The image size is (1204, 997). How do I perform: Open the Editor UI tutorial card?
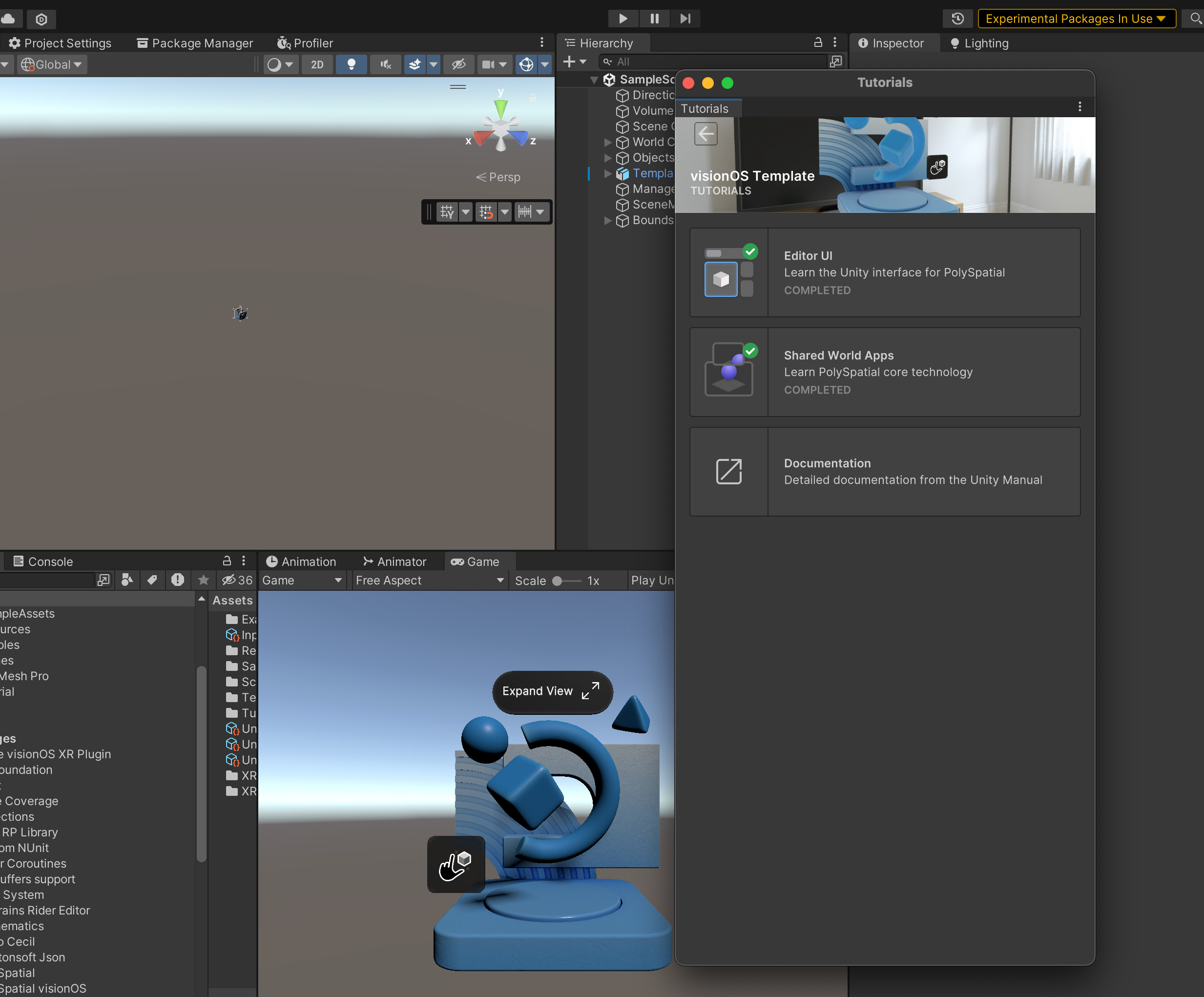point(885,272)
